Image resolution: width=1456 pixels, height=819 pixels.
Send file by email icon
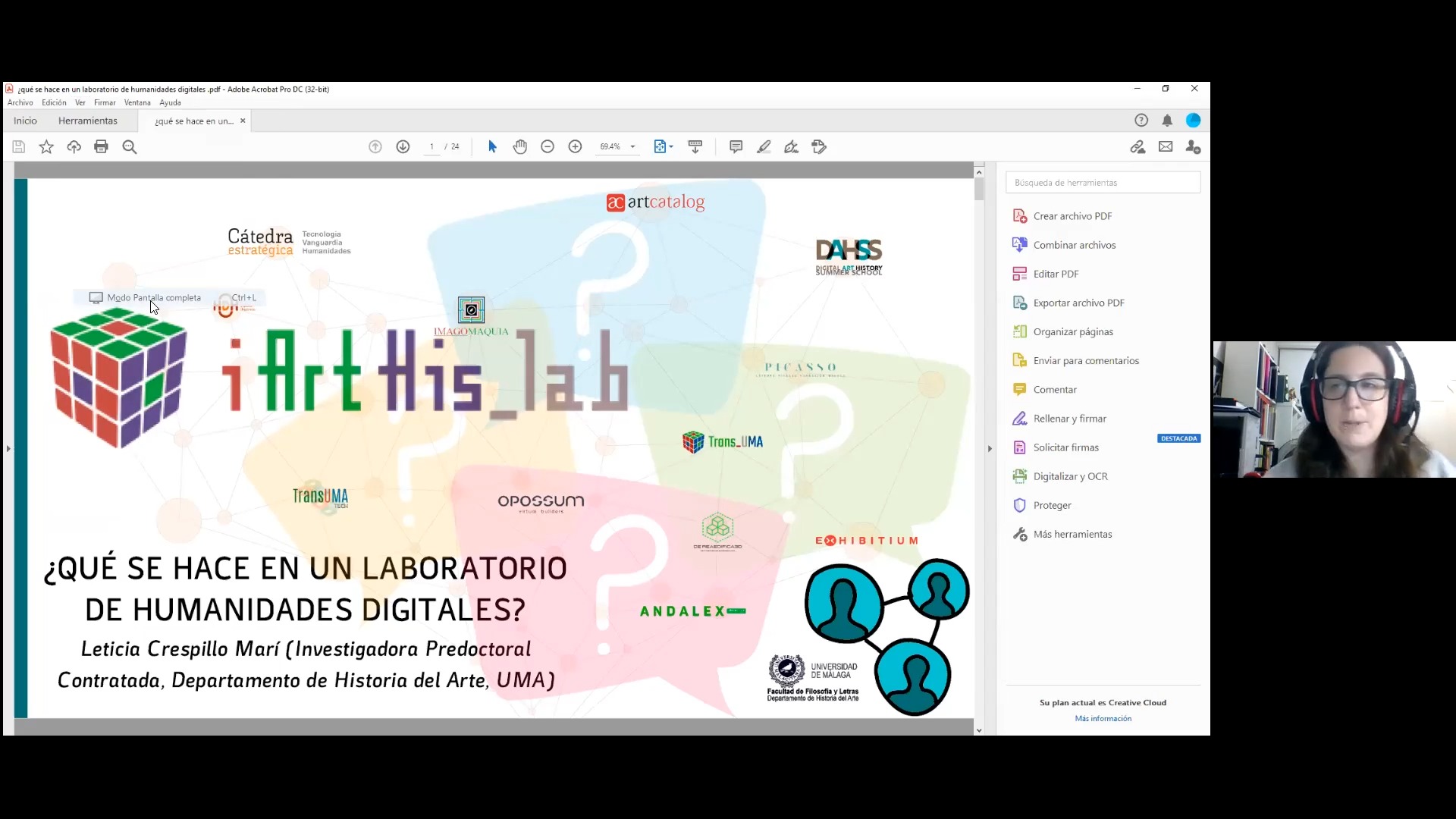click(1166, 147)
